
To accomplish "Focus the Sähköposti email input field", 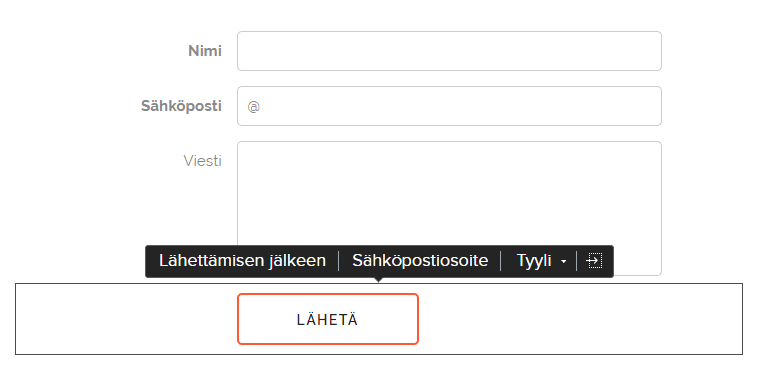I will tap(449, 106).
